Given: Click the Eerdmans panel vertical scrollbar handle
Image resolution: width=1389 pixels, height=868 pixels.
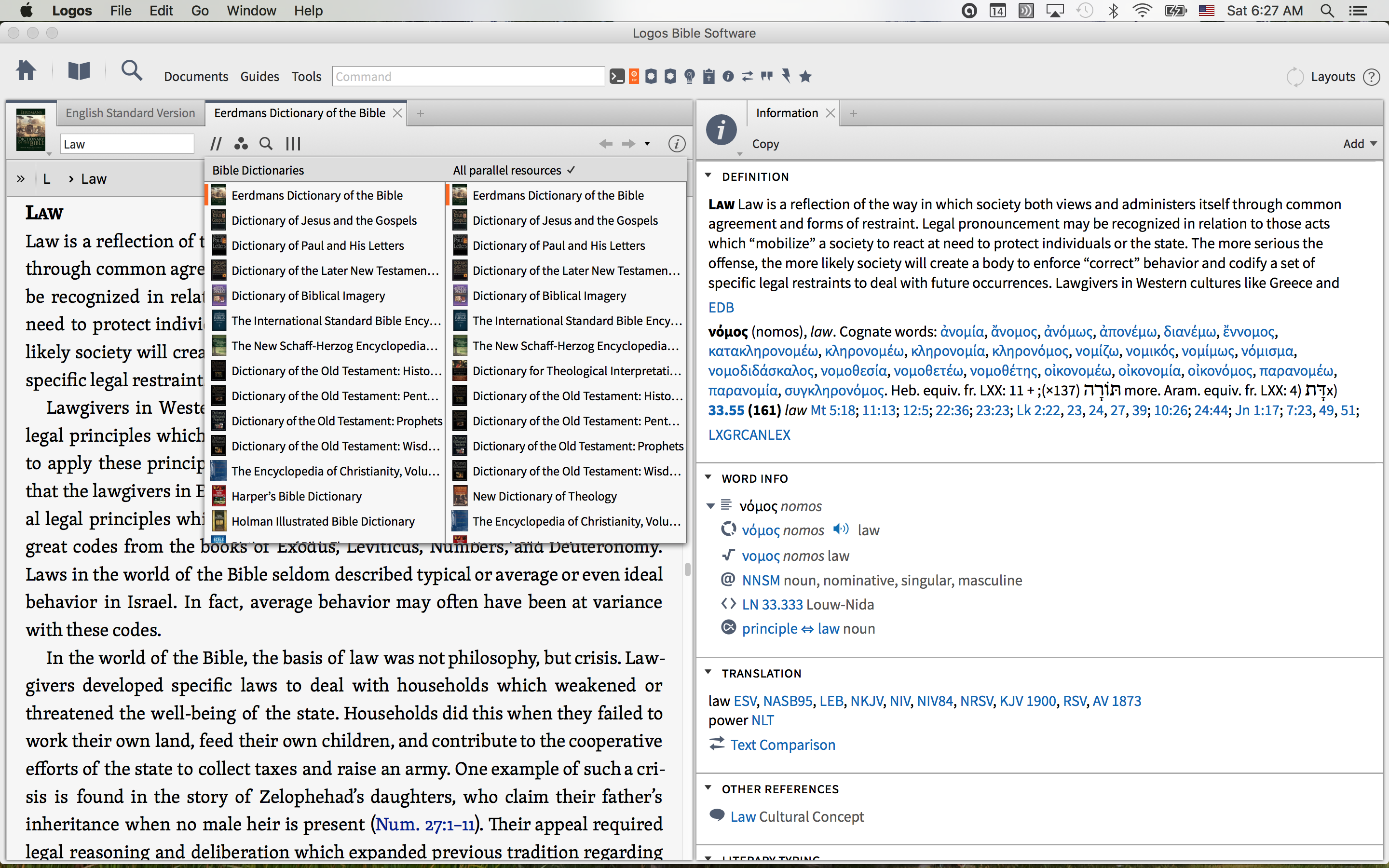Looking at the screenshot, I should tap(687, 569).
